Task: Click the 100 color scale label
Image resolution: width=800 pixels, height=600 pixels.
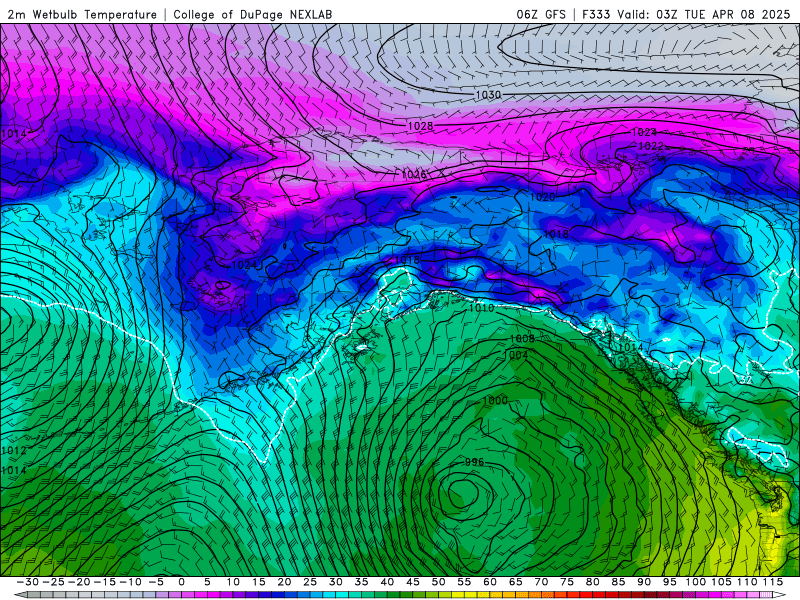Action: pos(695,582)
